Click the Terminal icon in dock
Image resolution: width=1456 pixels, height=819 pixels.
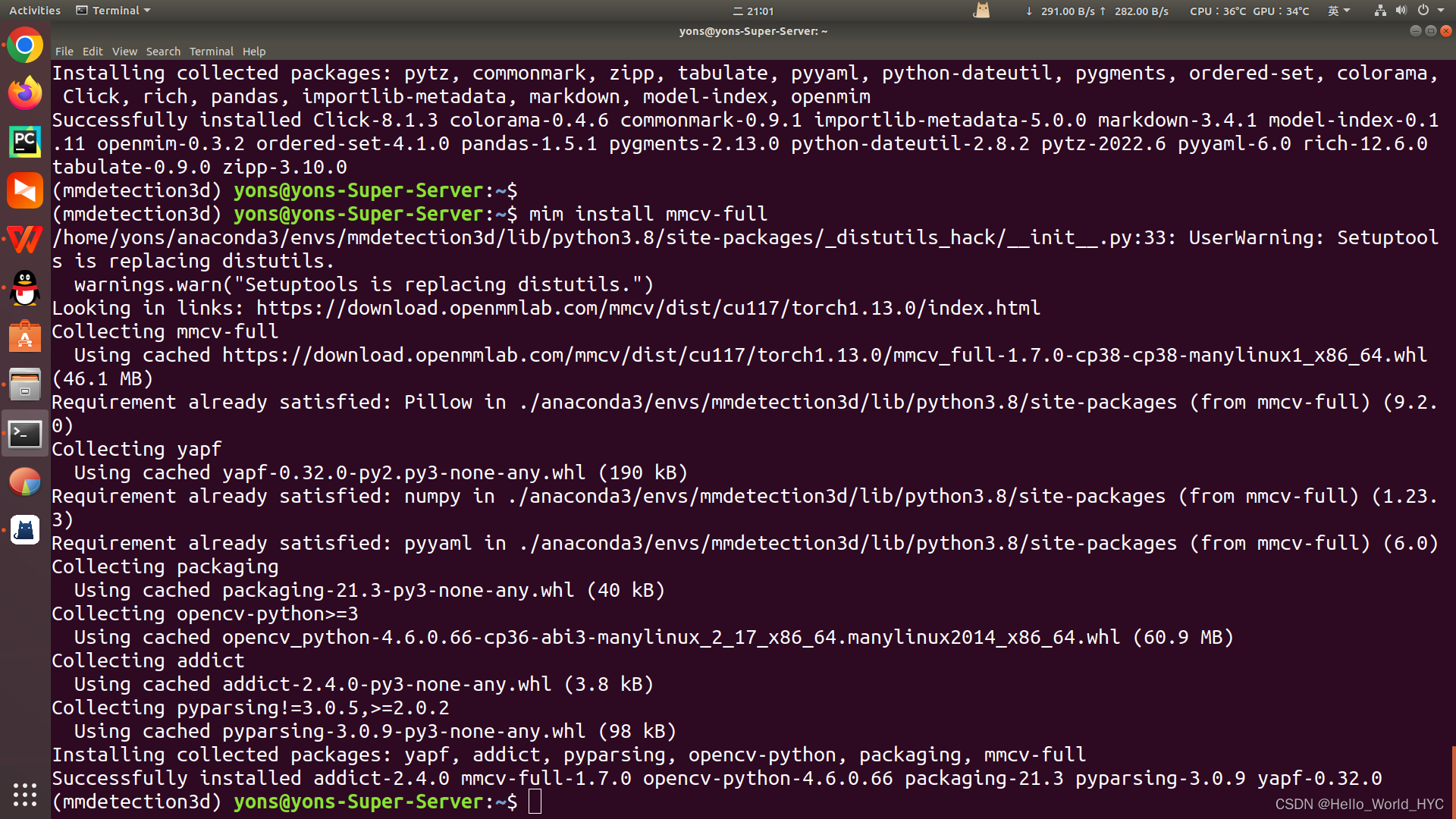(x=25, y=434)
